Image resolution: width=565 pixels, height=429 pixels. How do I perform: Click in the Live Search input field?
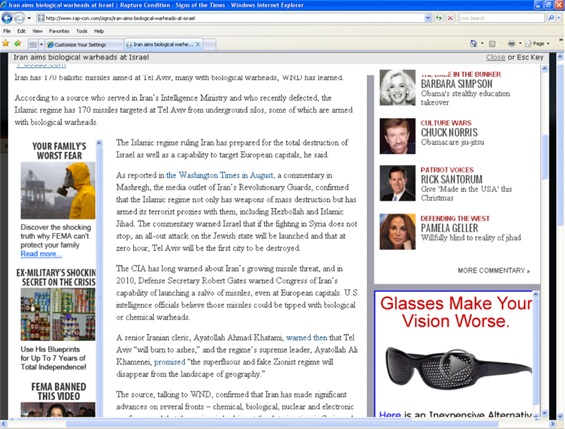(x=501, y=18)
